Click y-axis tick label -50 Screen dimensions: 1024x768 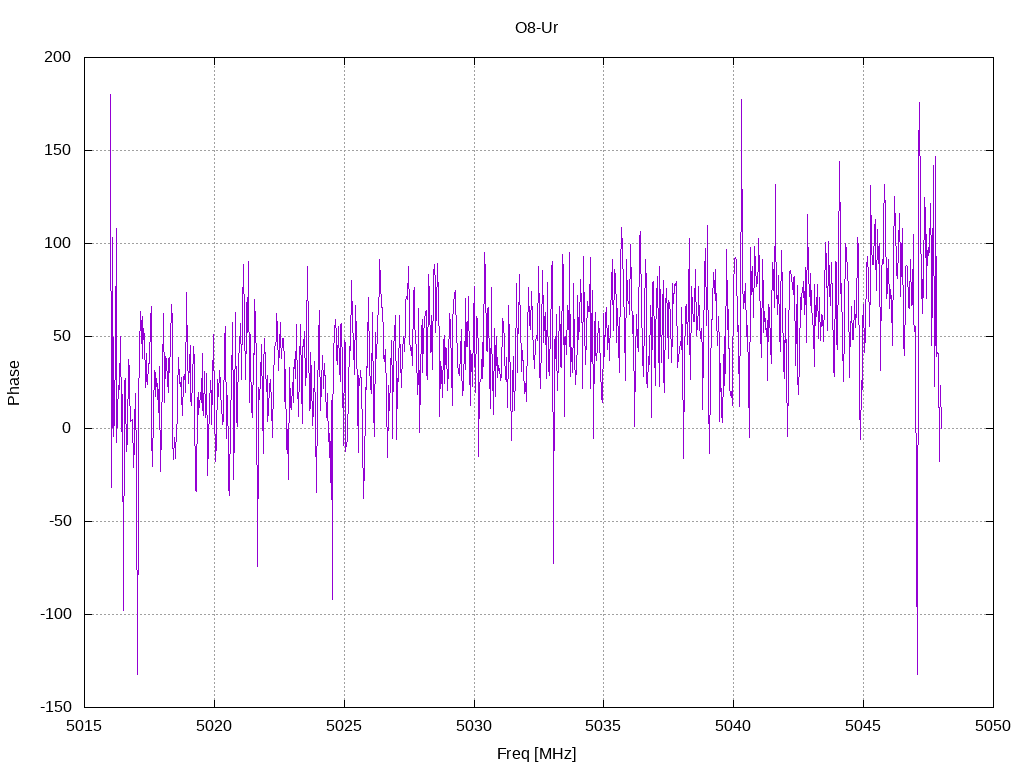(x=60, y=521)
